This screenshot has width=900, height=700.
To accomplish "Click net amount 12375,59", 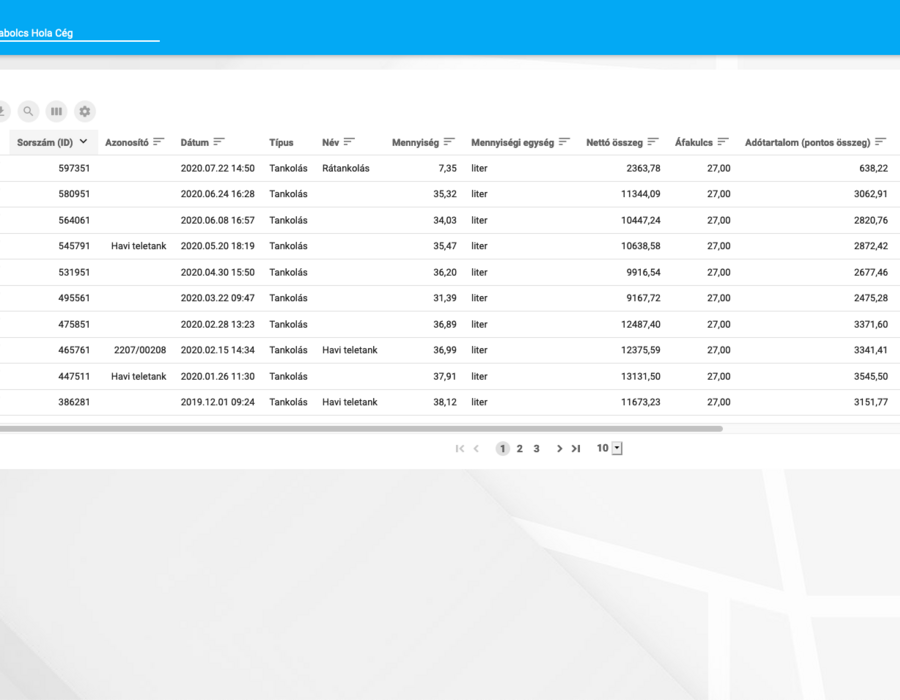I will (641, 350).
